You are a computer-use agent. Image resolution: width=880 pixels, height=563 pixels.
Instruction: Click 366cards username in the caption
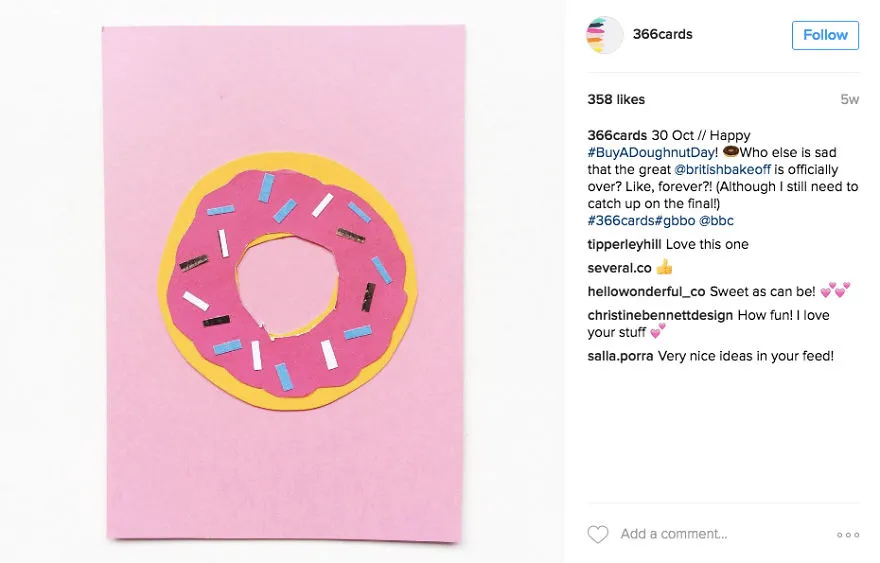pyautogui.click(x=617, y=135)
